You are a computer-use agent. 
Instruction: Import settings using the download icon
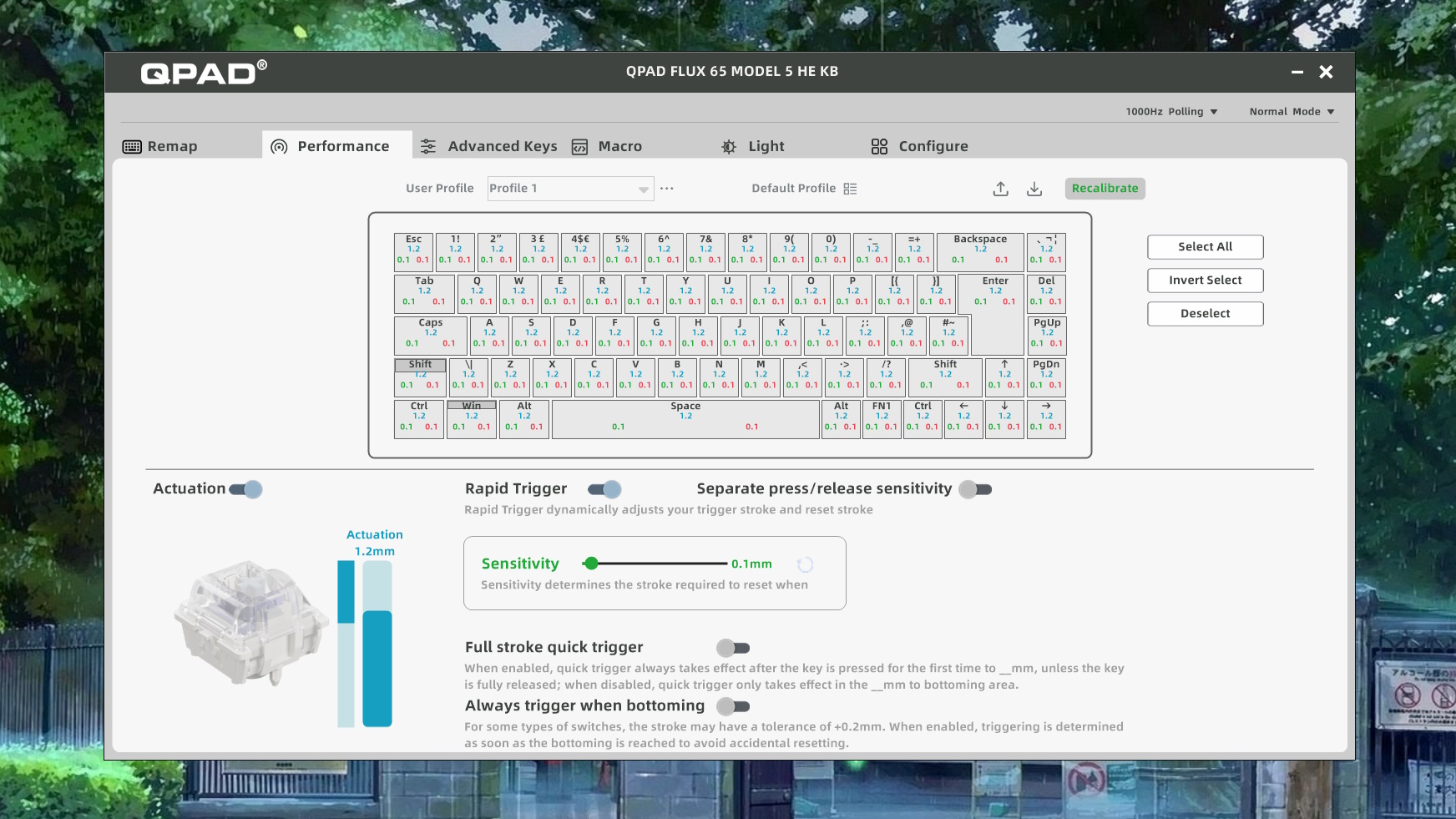coord(1035,188)
